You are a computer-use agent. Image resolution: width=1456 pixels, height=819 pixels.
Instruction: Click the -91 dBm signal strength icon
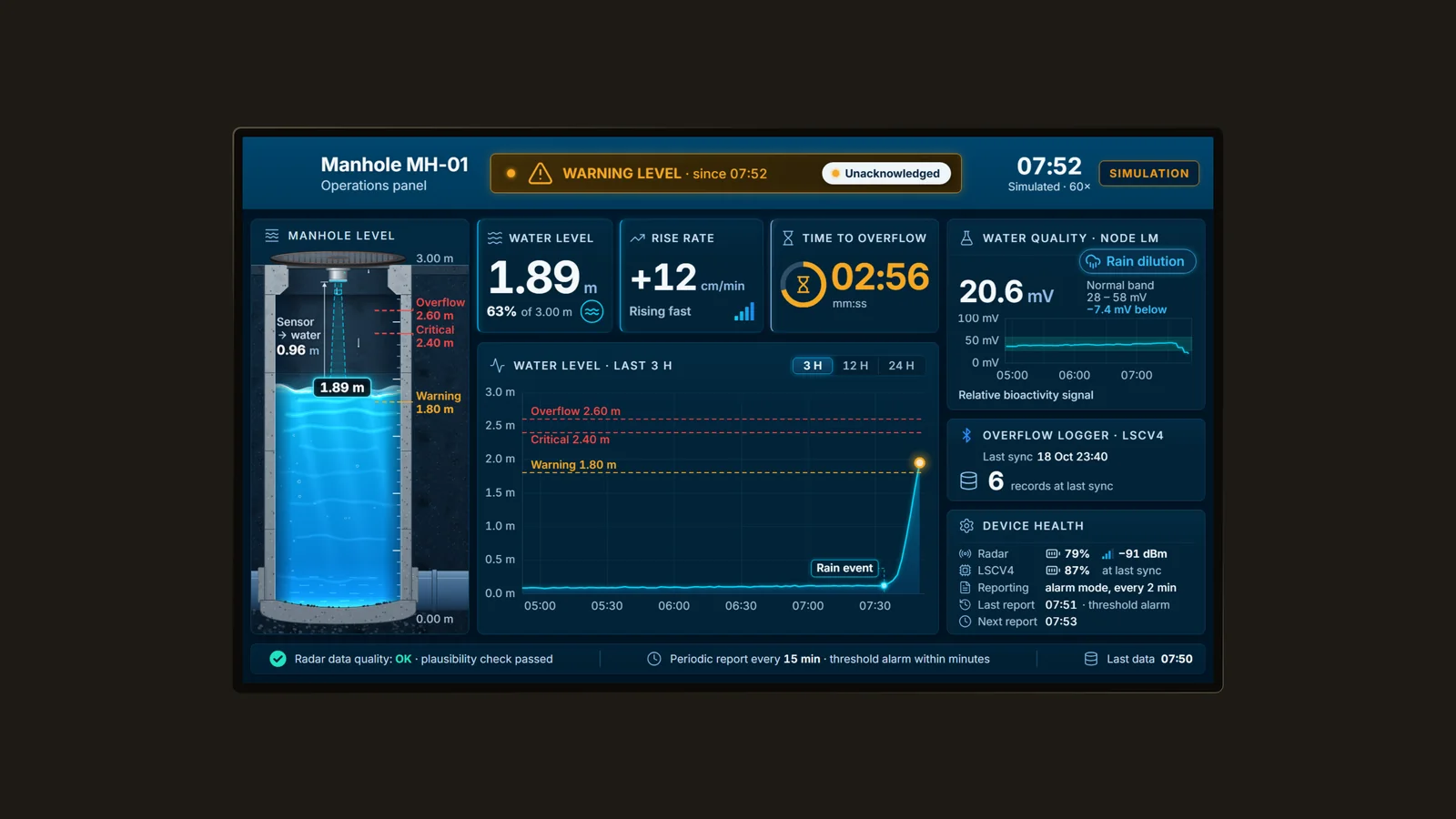point(1107,553)
